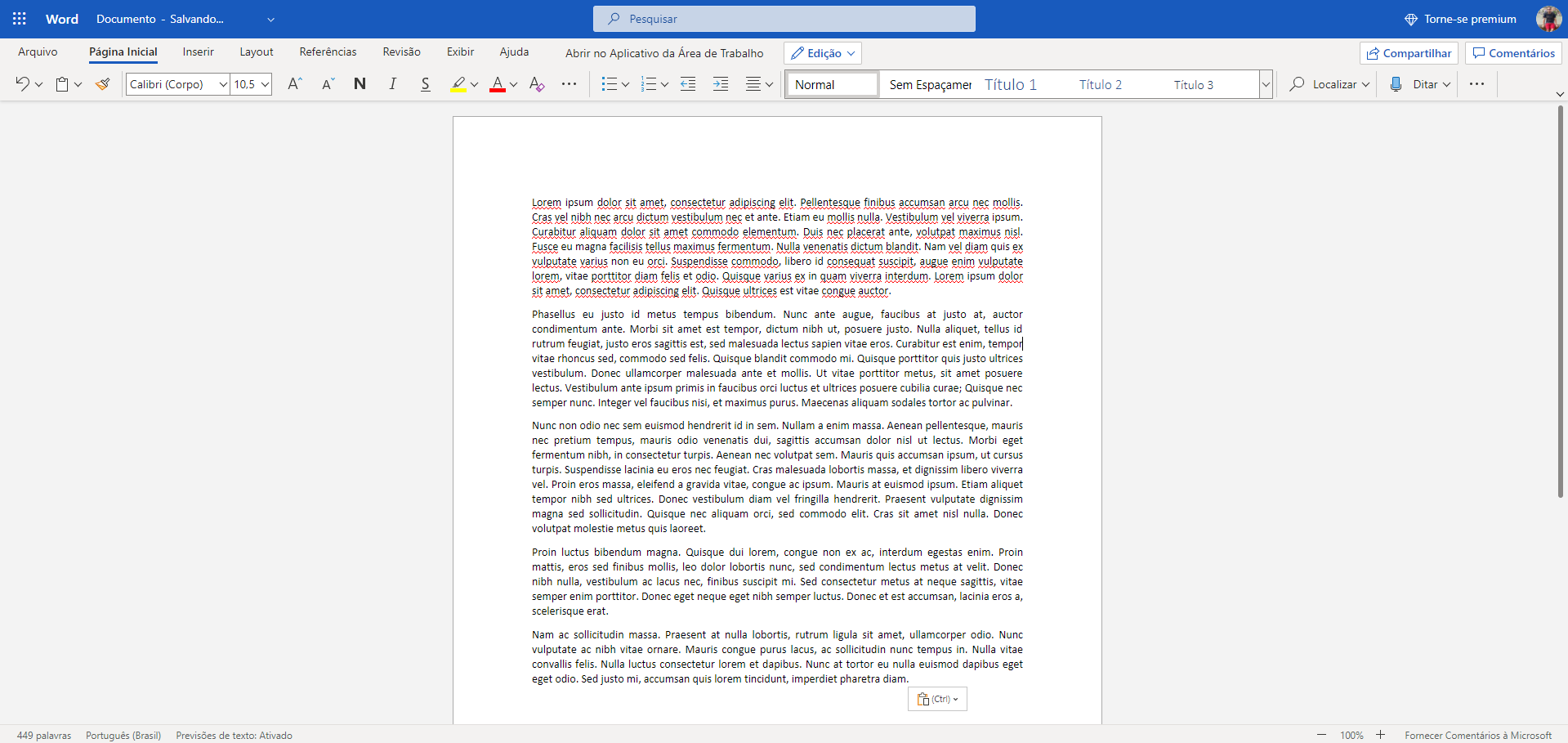1568x743 pixels.
Task: Open the ribbon overflow ellipsis menu
Action: click(x=1476, y=83)
